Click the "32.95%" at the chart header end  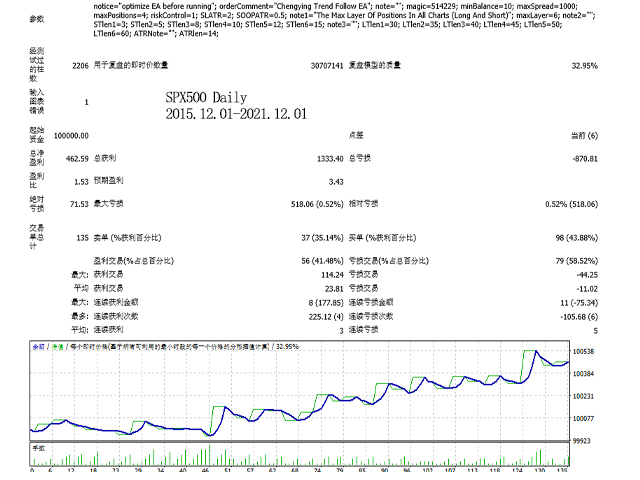coord(287,347)
